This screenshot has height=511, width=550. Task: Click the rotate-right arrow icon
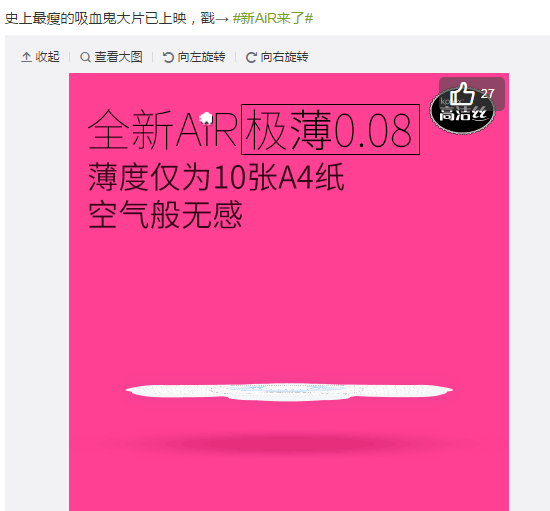point(251,57)
